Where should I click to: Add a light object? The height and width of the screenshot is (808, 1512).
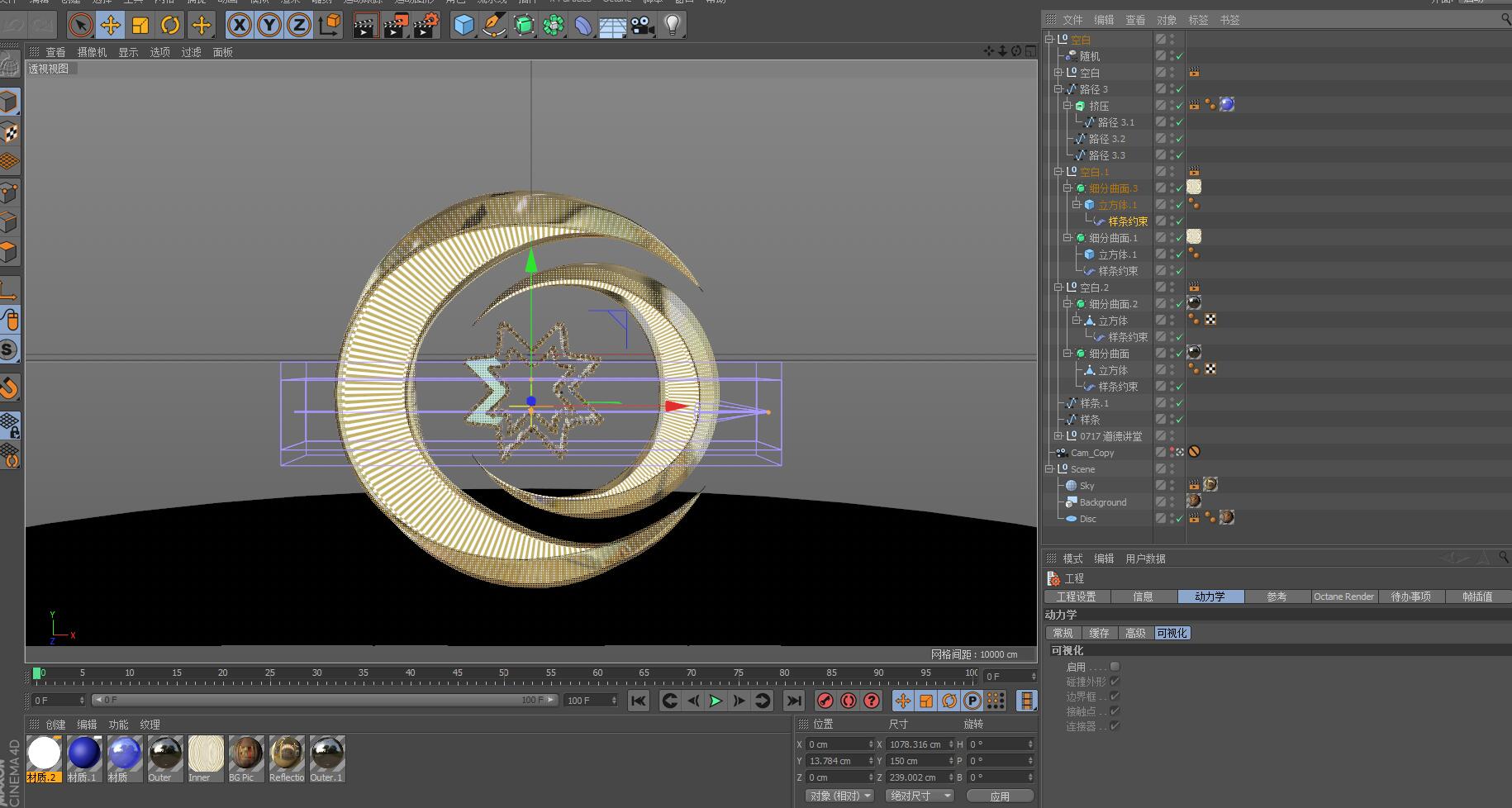pos(673,26)
